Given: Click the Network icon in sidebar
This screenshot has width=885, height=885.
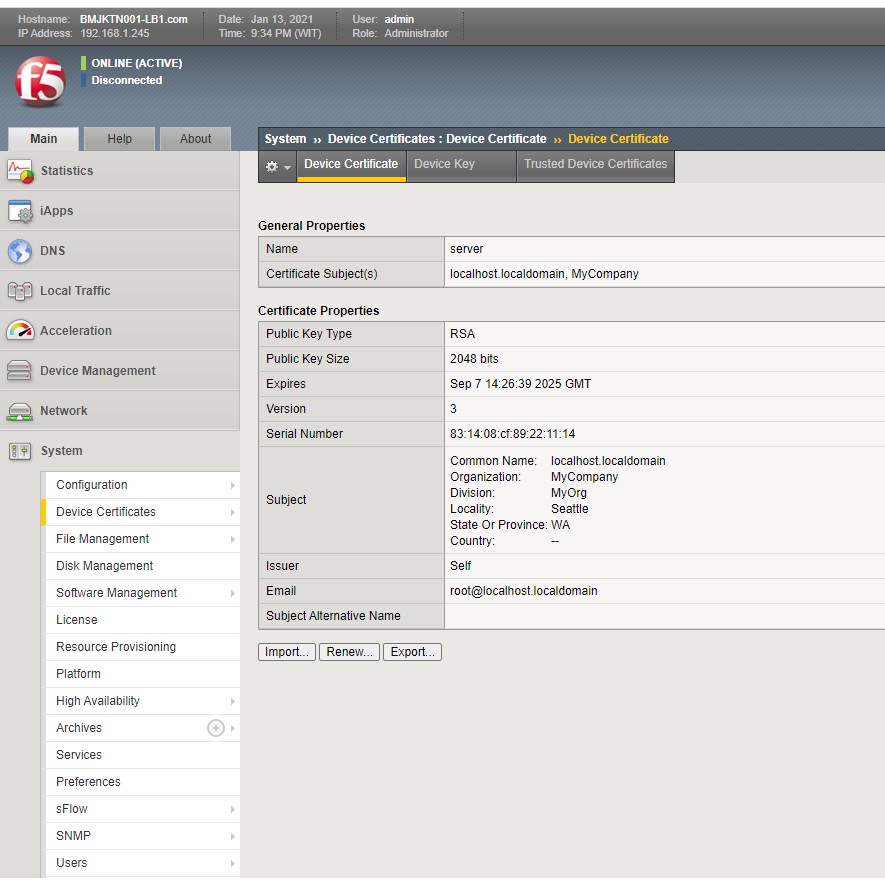Looking at the screenshot, I should (x=20, y=411).
